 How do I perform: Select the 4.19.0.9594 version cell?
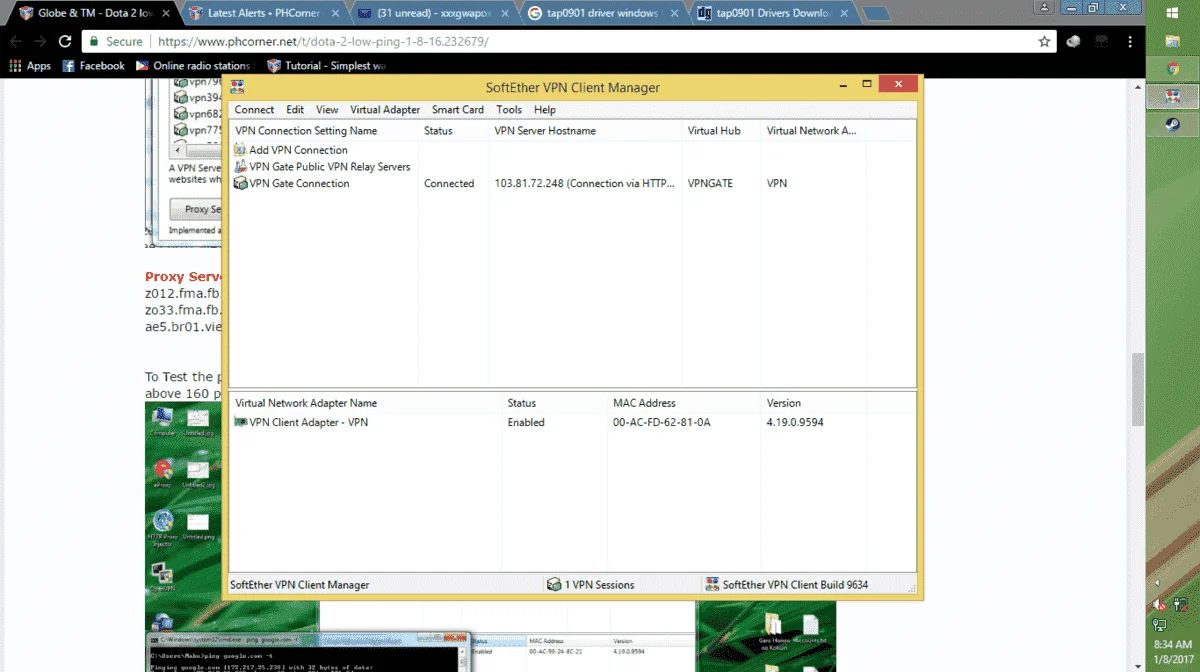coord(795,422)
